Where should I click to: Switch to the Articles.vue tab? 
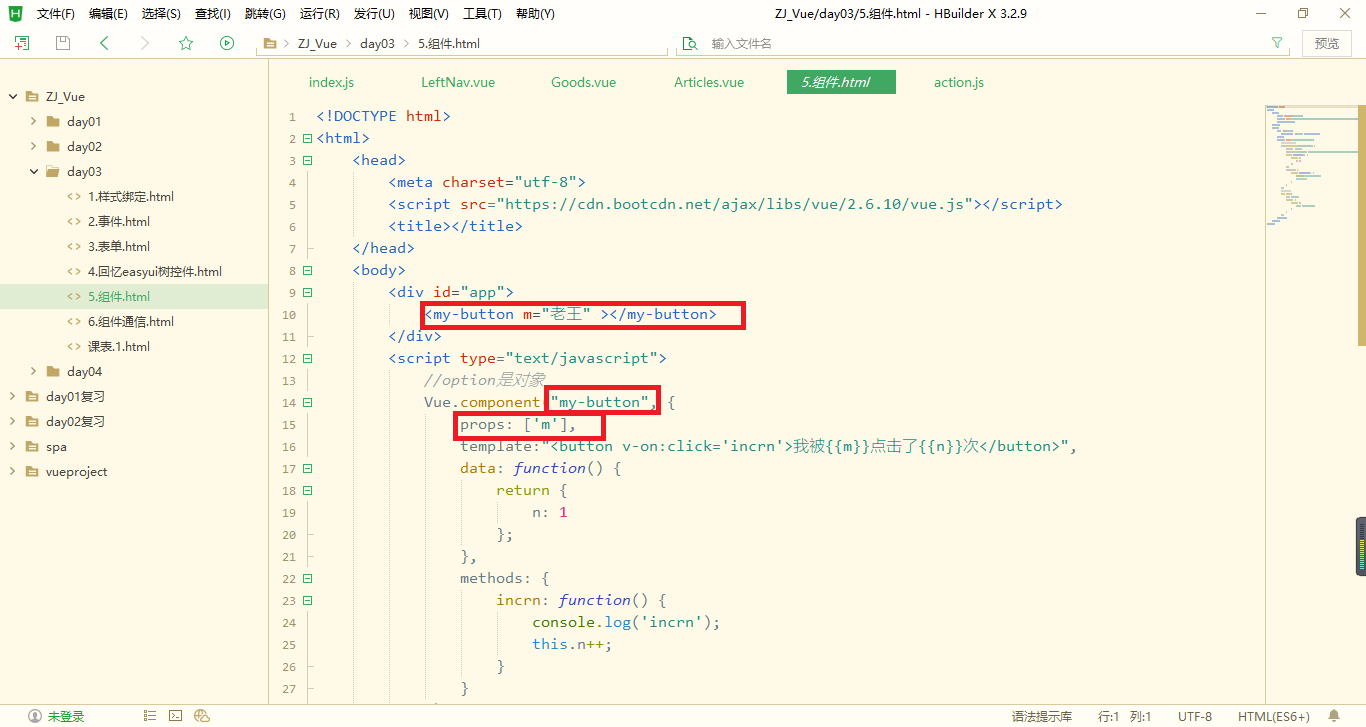point(709,82)
